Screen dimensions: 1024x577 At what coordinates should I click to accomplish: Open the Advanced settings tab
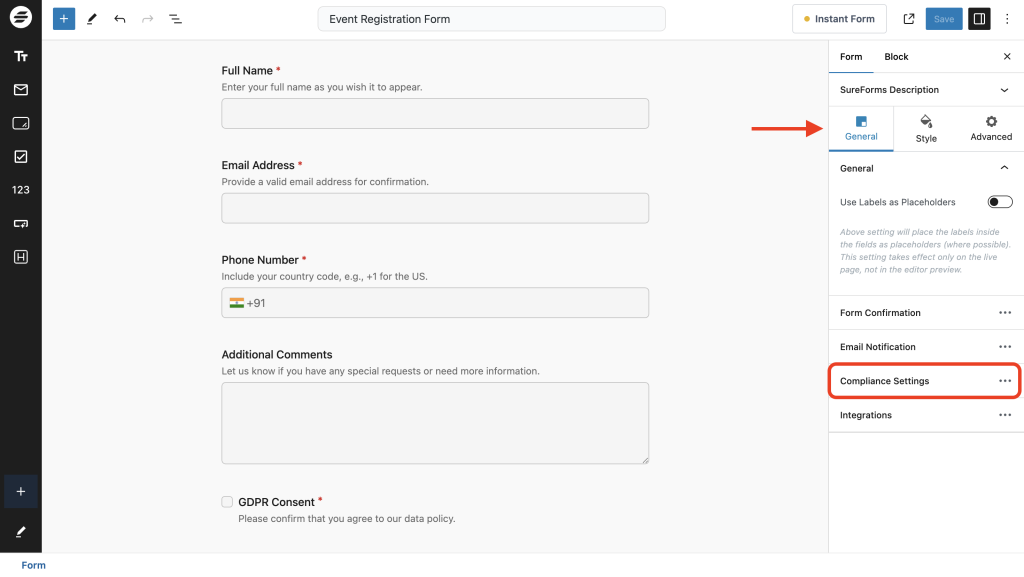click(990, 128)
